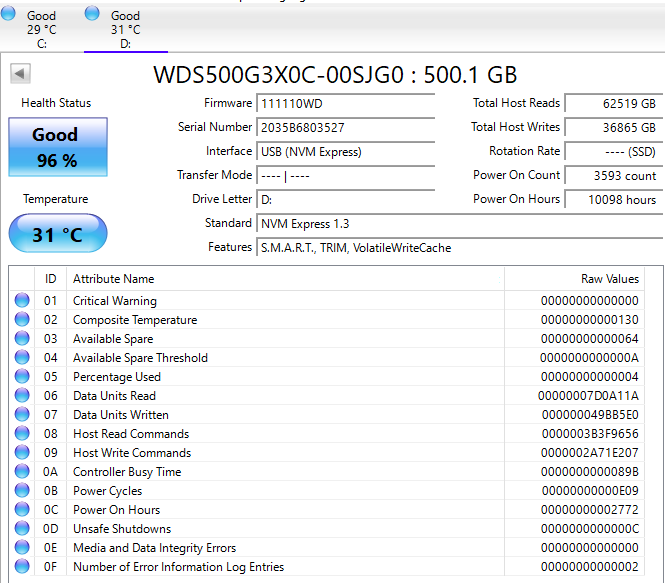665x583 pixels.
Task: Click the blue status orb above D: drive
Action: [x=92, y=14]
